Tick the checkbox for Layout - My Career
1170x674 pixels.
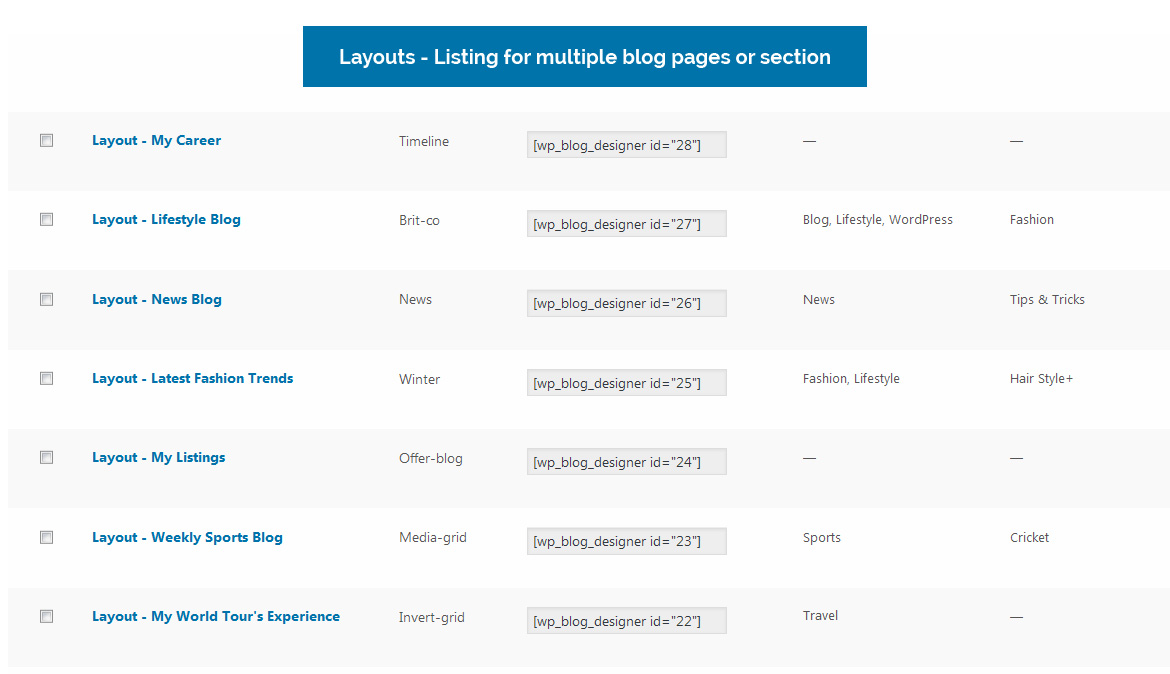[x=46, y=140]
